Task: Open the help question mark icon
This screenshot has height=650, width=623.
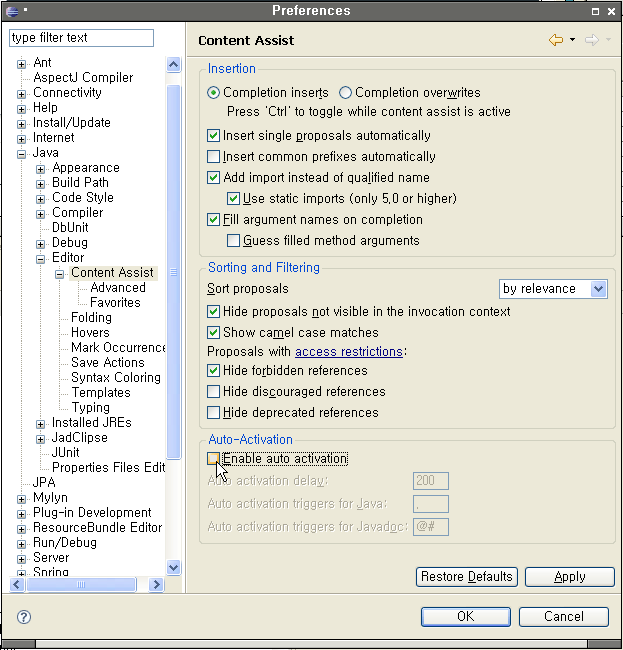Action: click(24, 617)
